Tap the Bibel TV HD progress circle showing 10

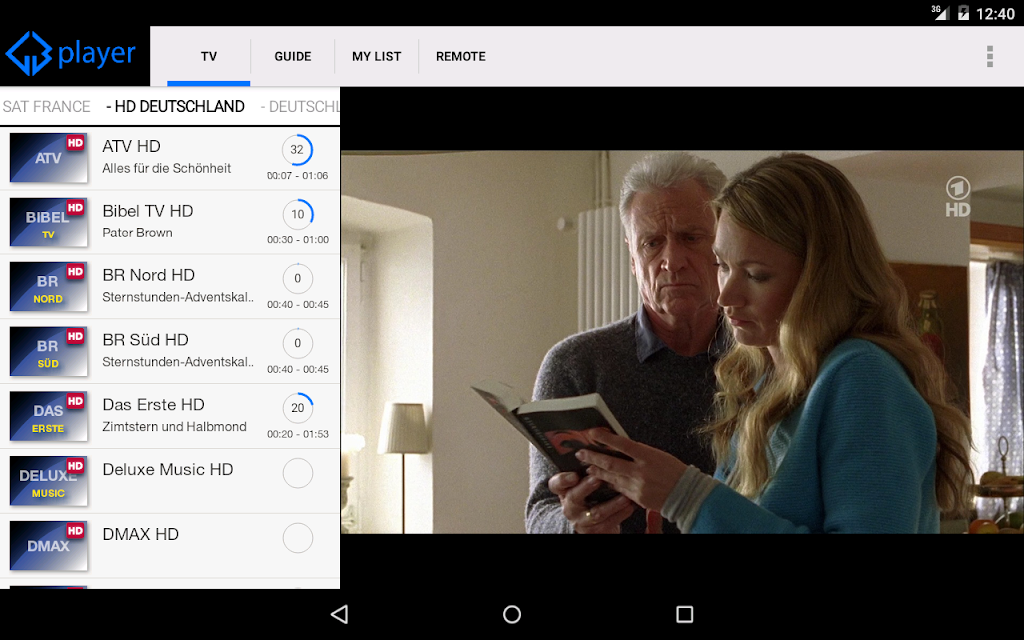(298, 214)
